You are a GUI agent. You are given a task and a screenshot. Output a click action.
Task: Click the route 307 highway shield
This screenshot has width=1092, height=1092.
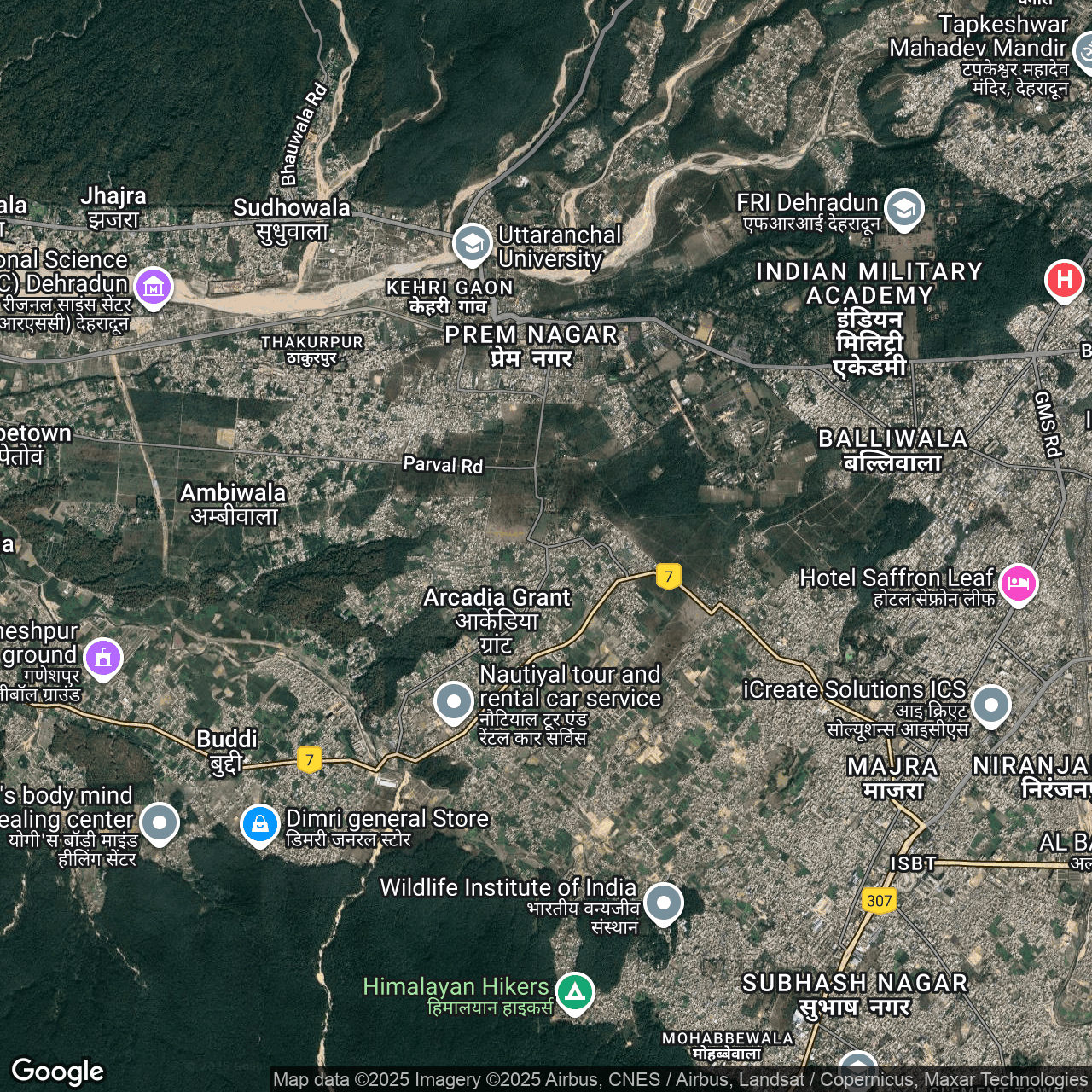click(879, 901)
